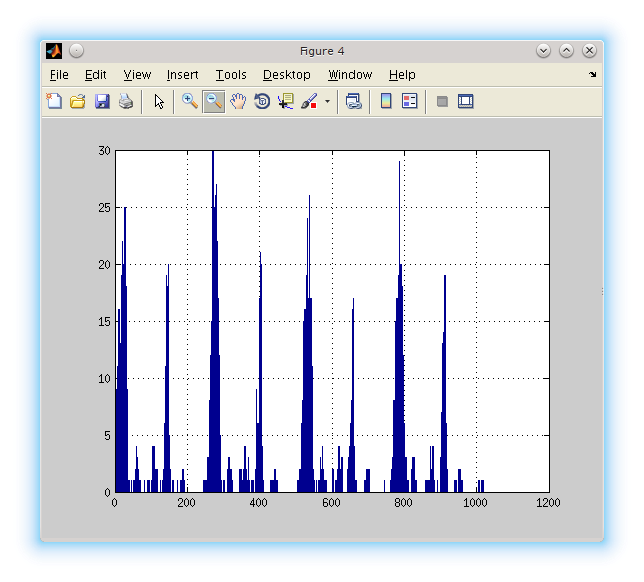Click the y-axis label 30
Screen dimensions: 644x582
click(104, 151)
